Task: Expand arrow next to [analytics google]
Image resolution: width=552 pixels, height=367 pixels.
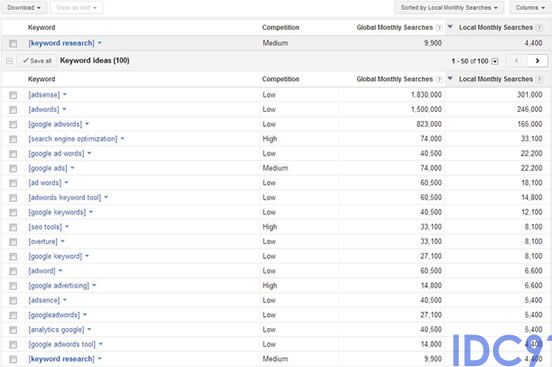Action: pyautogui.click(x=89, y=329)
